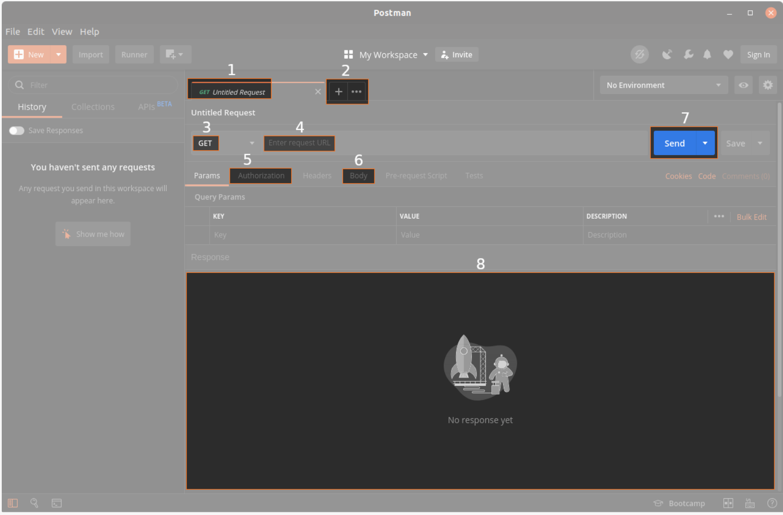Switch to the Tests tab
Image resolution: width=783 pixels, height=515 pixels.
pyautogui.click(x=474, y=176)
